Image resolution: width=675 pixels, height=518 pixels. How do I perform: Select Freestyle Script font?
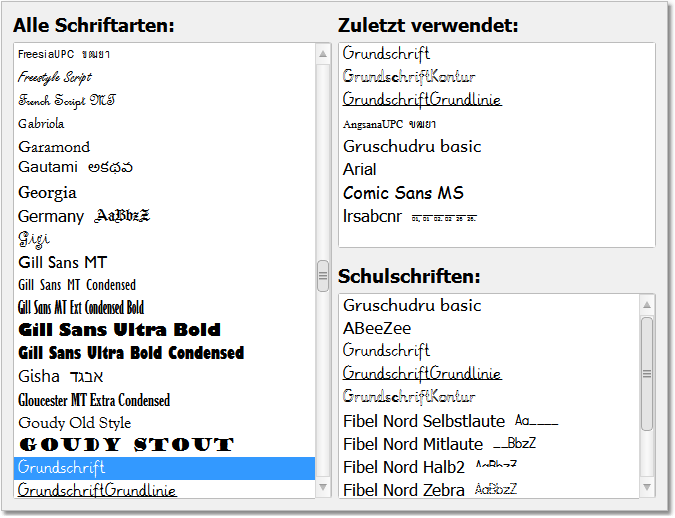click(164, 78)
